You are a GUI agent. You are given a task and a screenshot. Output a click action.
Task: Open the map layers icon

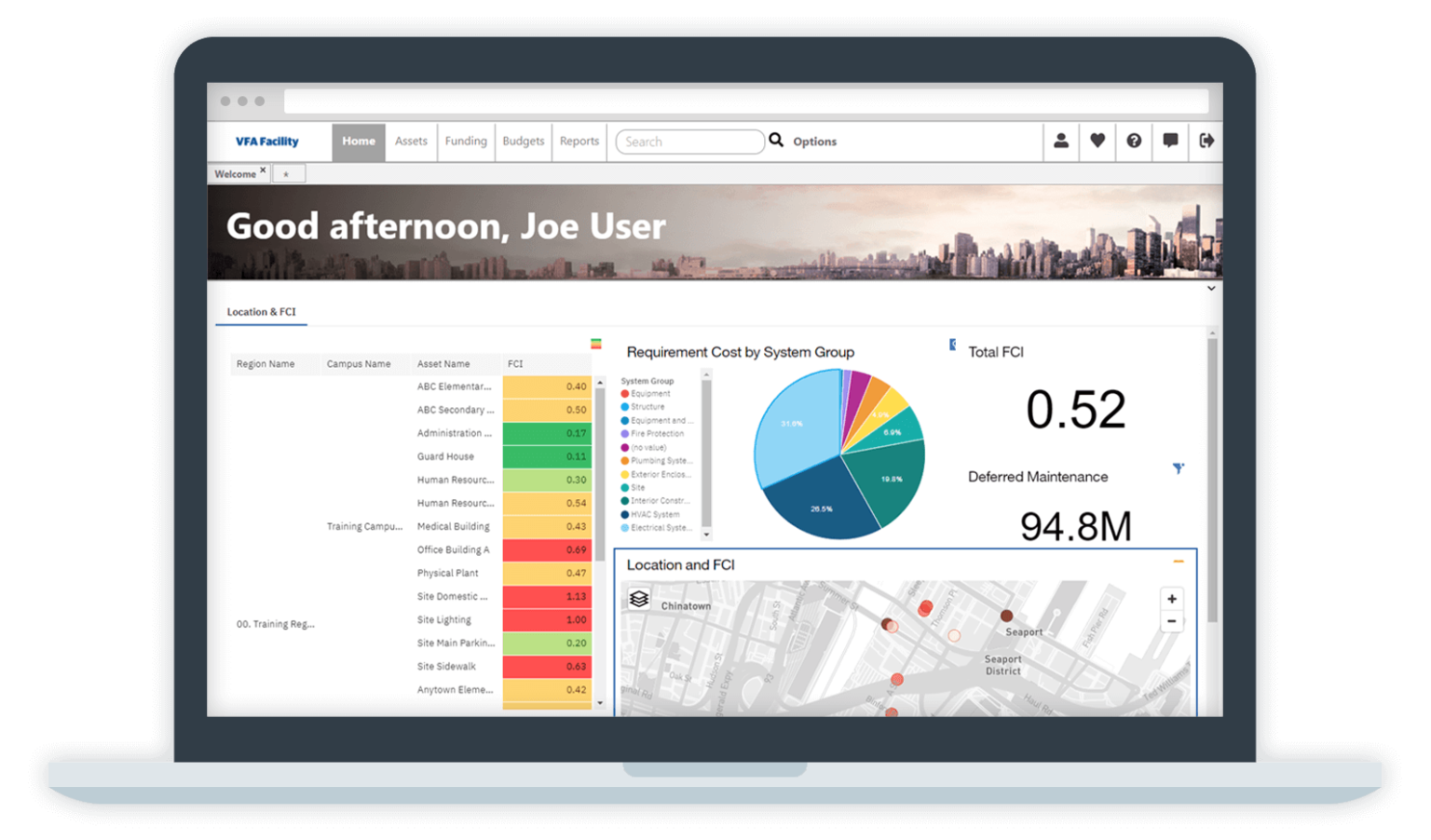(x=639, y=599)
